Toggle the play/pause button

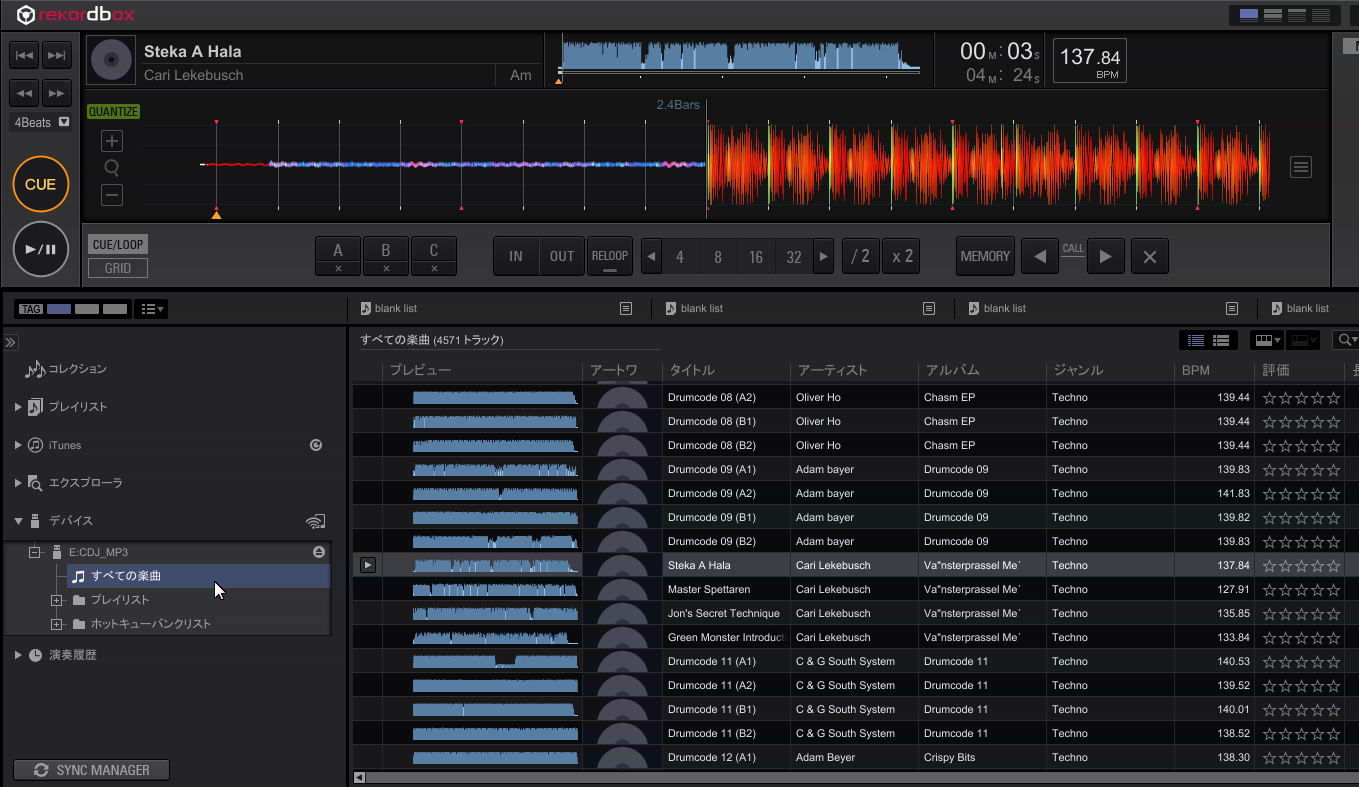coord(41,249)
